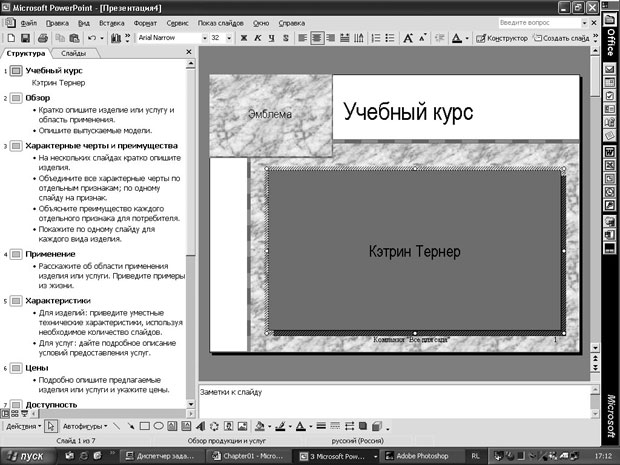Choose arrow style icon

[349, 426]
